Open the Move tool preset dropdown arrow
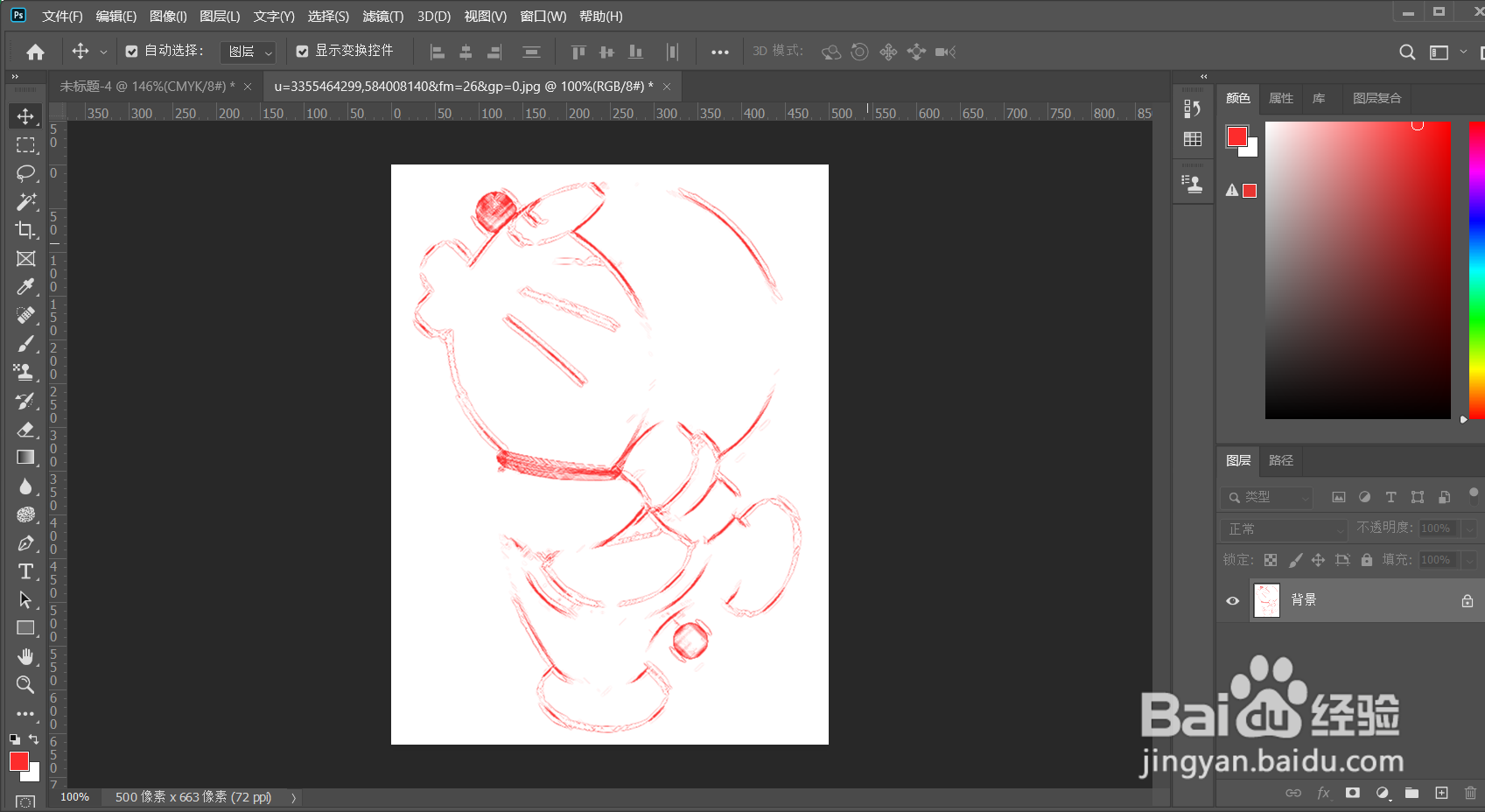 pyautogui.click(x=103, y=52)
